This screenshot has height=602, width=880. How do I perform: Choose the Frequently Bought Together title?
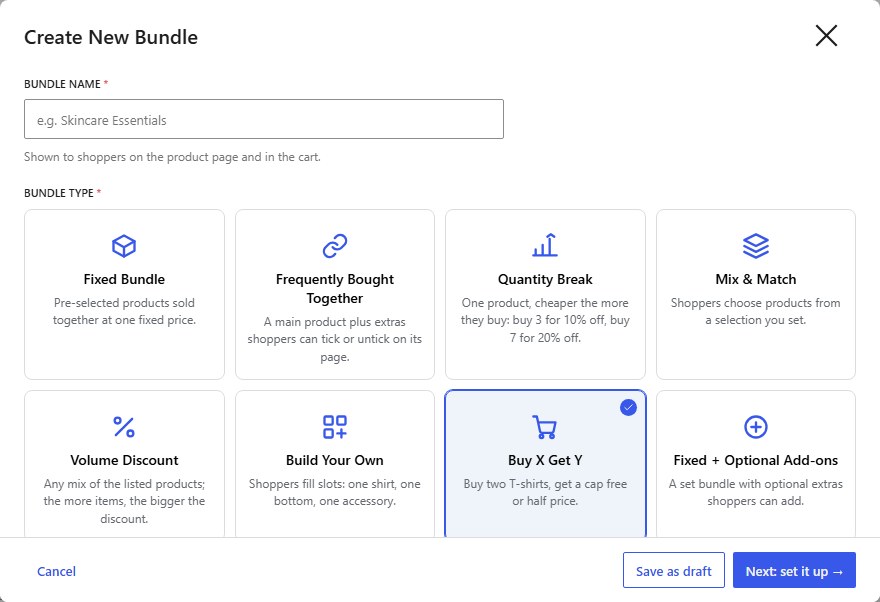click(x=334, y=288)
